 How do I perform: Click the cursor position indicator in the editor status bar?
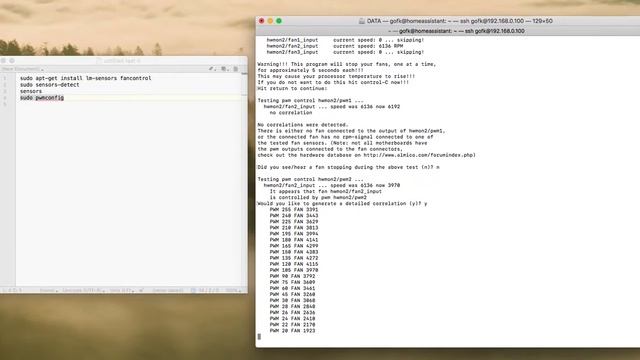(12, 290)
